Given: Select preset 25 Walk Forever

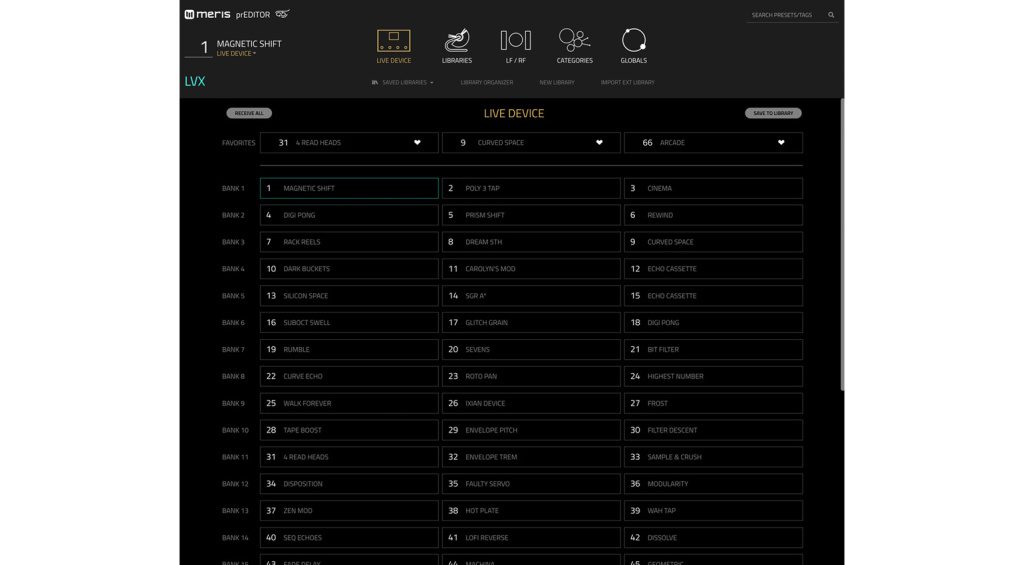Looking at the screenshot, I should point(349,403).
